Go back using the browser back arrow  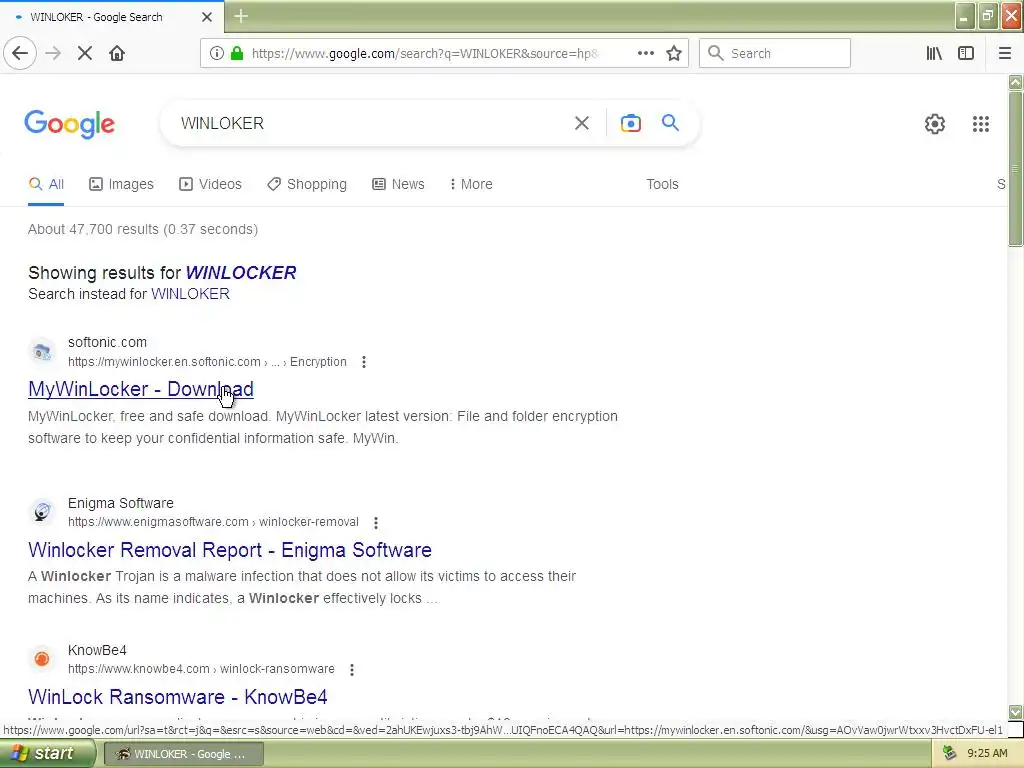point(20,53)
